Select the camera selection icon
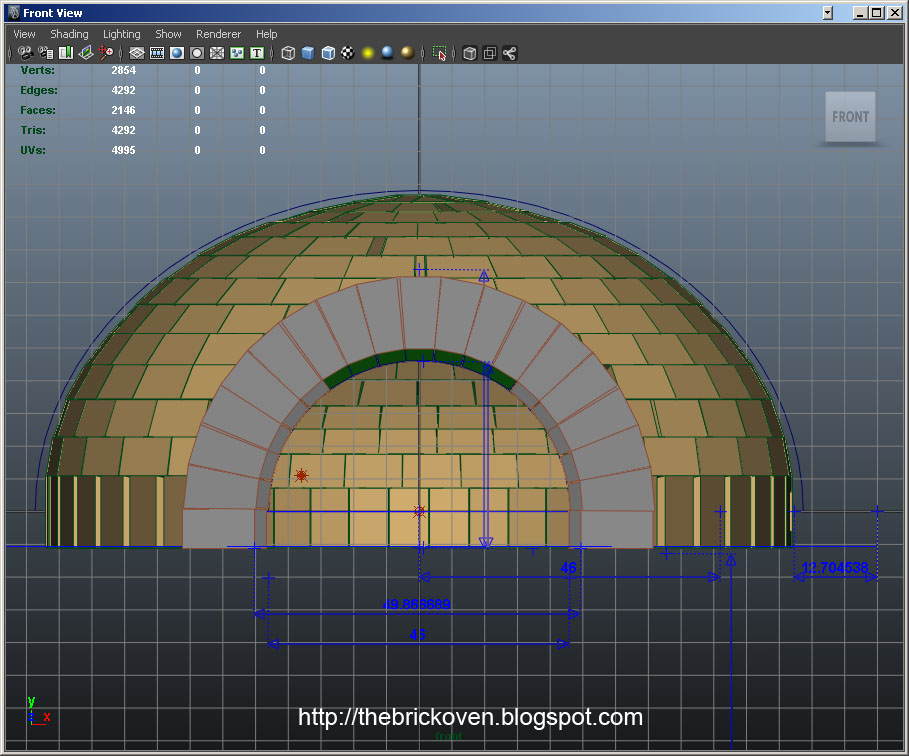The width and height of the screenshot is (909, 756). 24,53
